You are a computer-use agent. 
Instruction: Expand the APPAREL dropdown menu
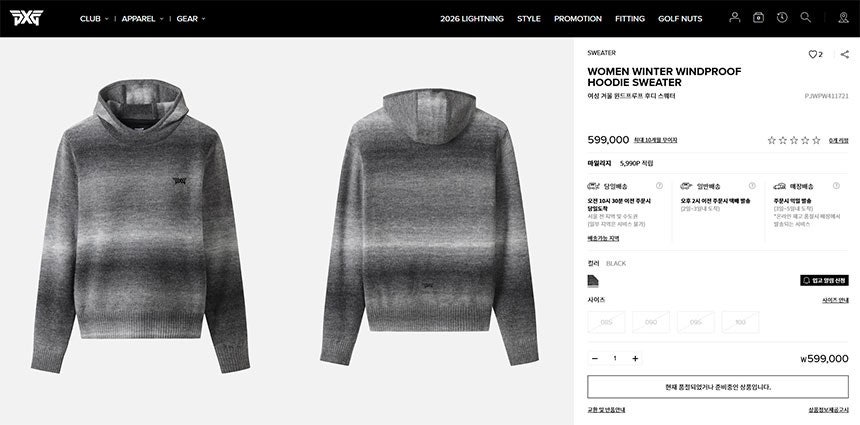[143, 19]
